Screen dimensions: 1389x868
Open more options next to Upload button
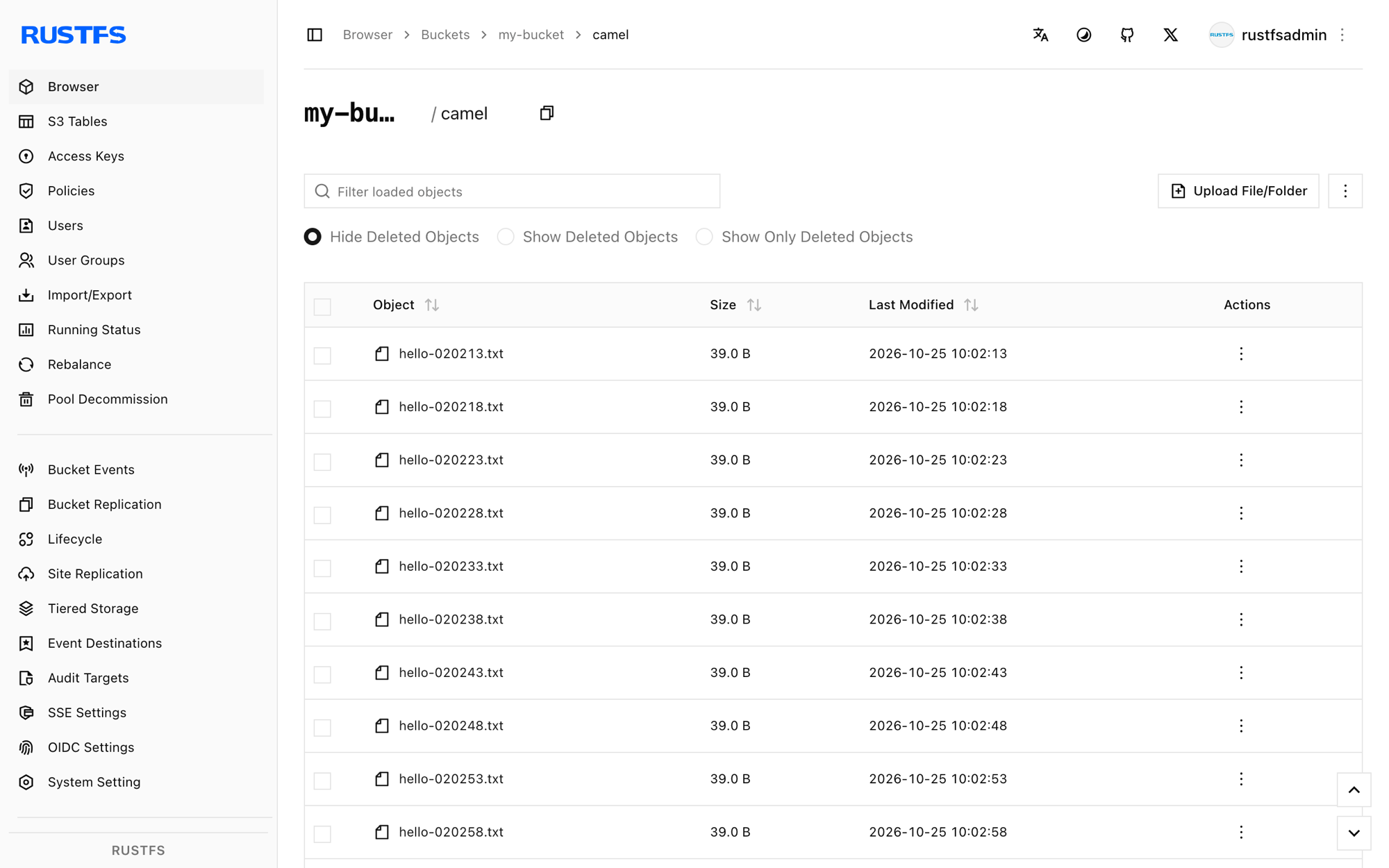(x=1345, y=191)
